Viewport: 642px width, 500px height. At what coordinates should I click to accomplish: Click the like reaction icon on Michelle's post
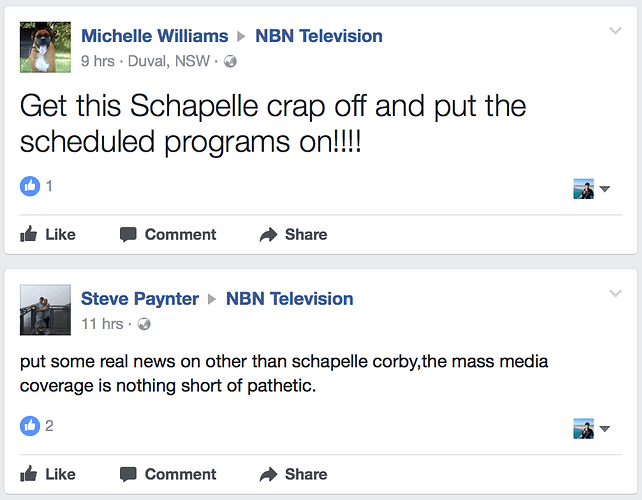tap(30, 186)
